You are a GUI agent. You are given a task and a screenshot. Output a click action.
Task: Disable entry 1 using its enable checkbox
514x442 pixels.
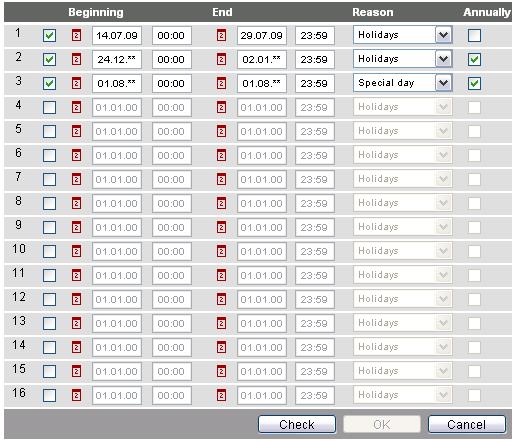pos(49,35)
